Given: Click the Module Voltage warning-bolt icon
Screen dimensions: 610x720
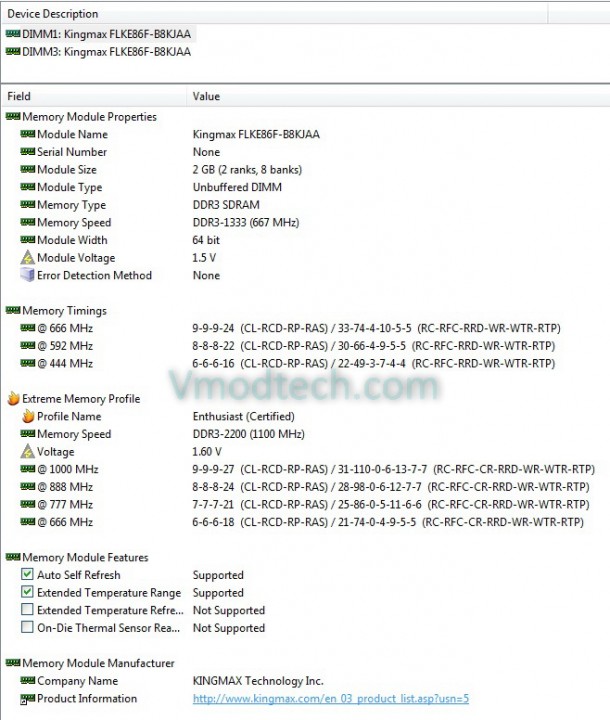Looking at the screenshot, I should point(28,257).
